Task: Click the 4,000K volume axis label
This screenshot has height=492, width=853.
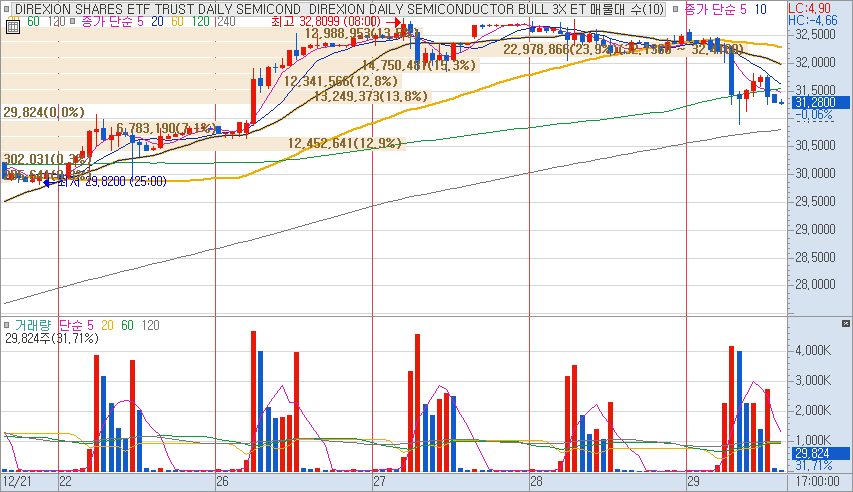Action: 813,350
